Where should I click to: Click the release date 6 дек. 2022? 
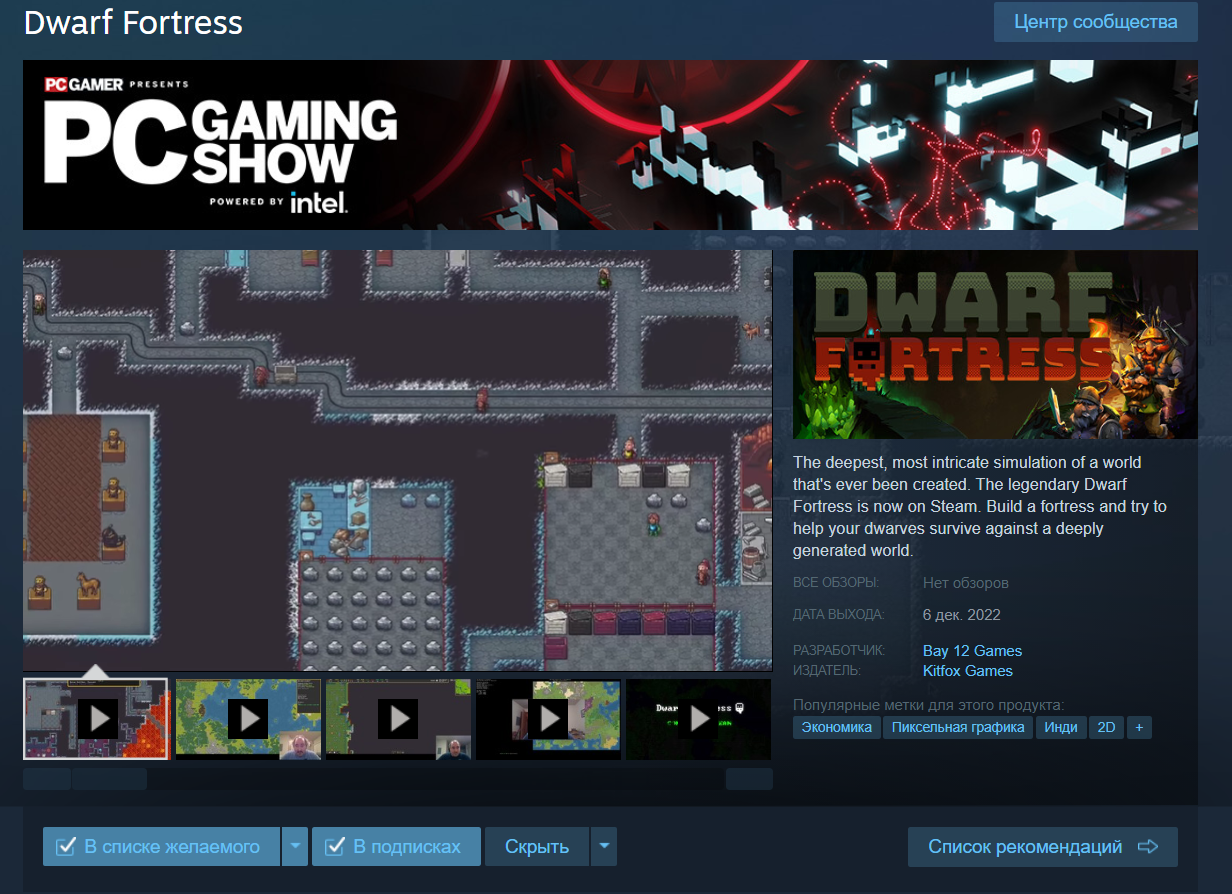click(x=962, y=615)
